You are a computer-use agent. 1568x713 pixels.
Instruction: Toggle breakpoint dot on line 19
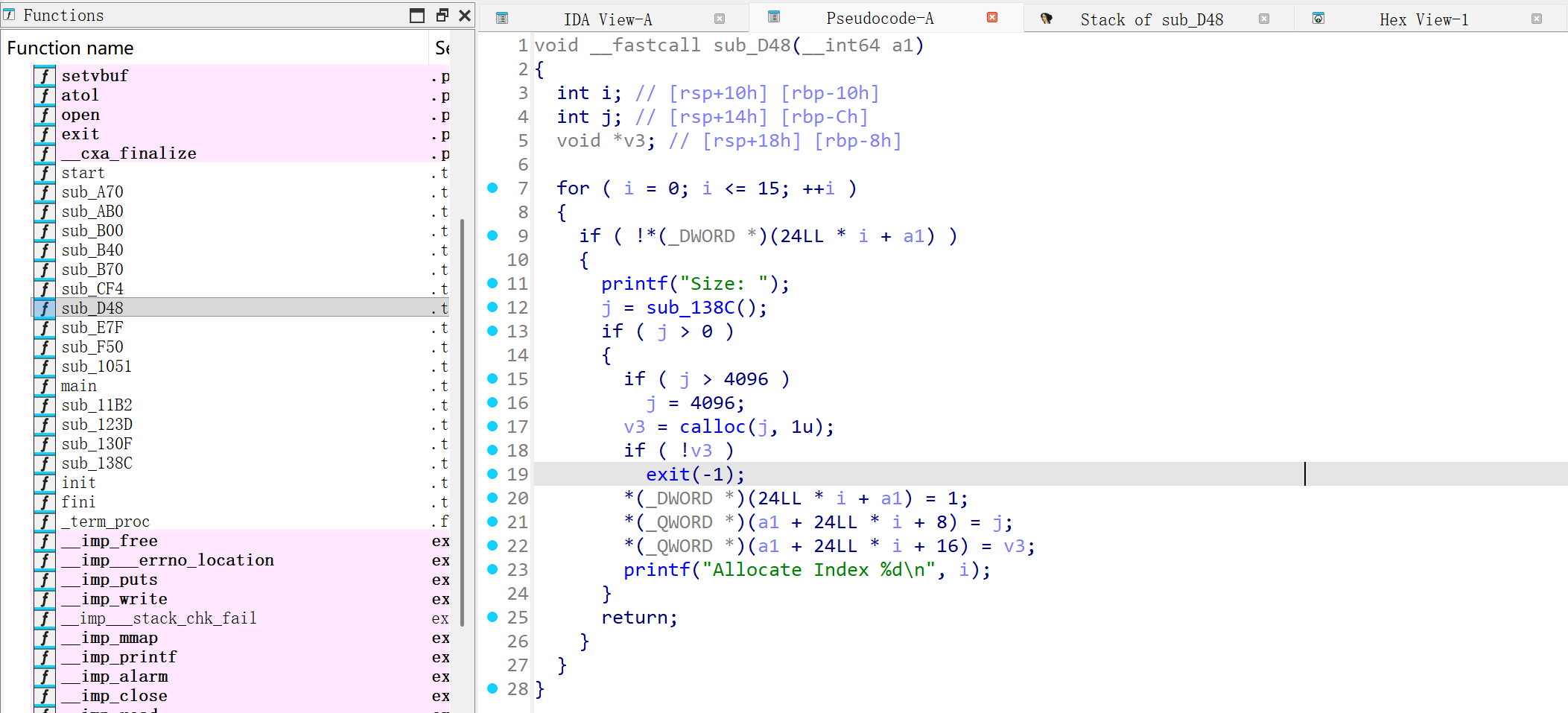pyautogui.click(x=492, y=474)
